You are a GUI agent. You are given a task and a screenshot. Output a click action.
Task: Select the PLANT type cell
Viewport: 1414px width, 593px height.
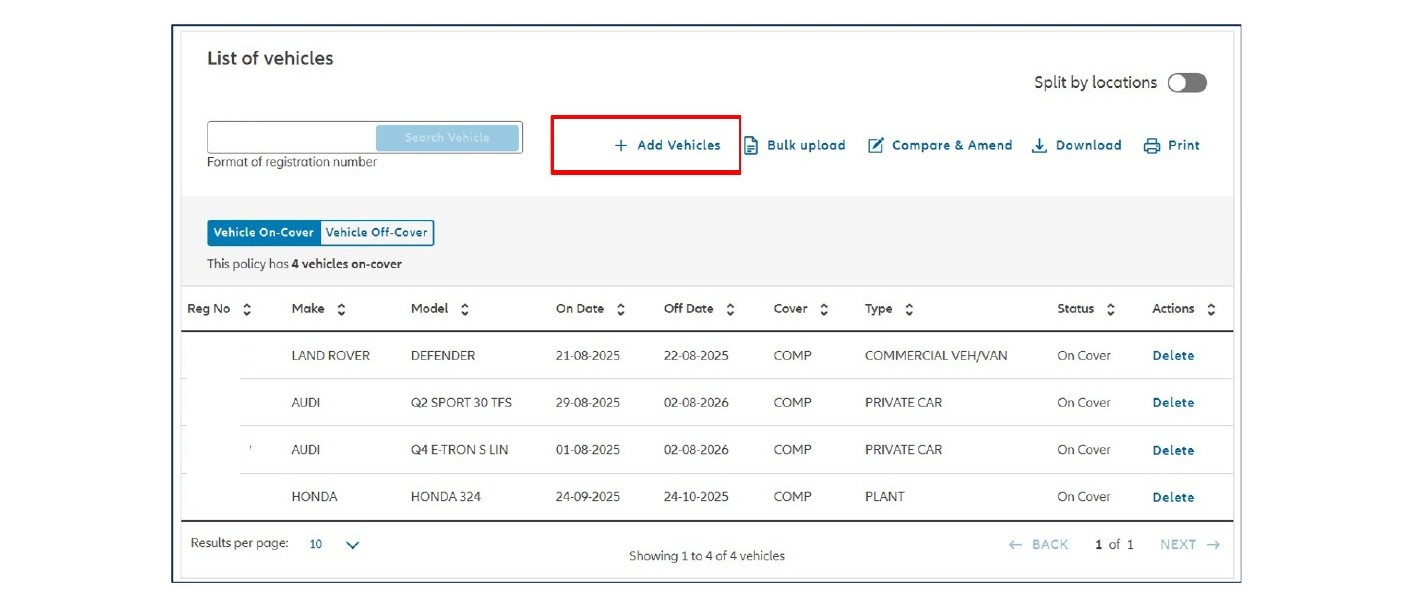tap(885, 497)
